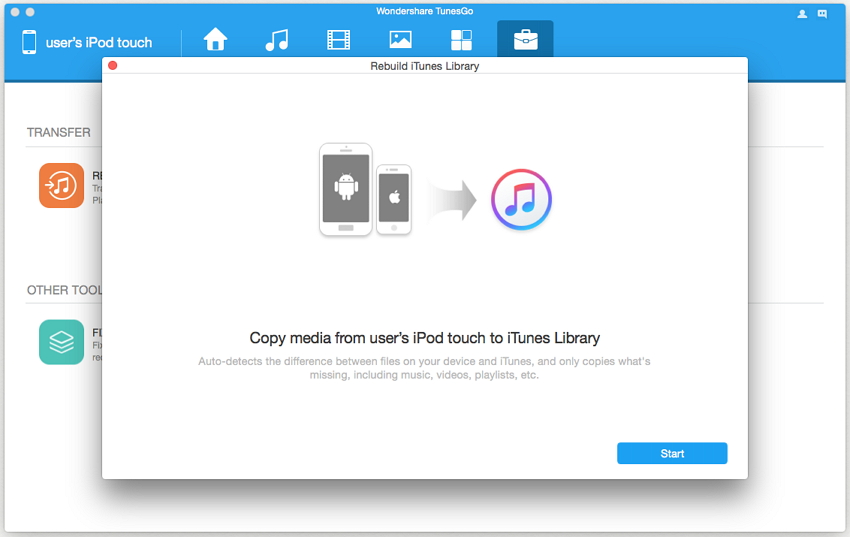This screenshot has width=850, height=537.
Task: Go to the Home tab icon
Action: tap(215, 40)
